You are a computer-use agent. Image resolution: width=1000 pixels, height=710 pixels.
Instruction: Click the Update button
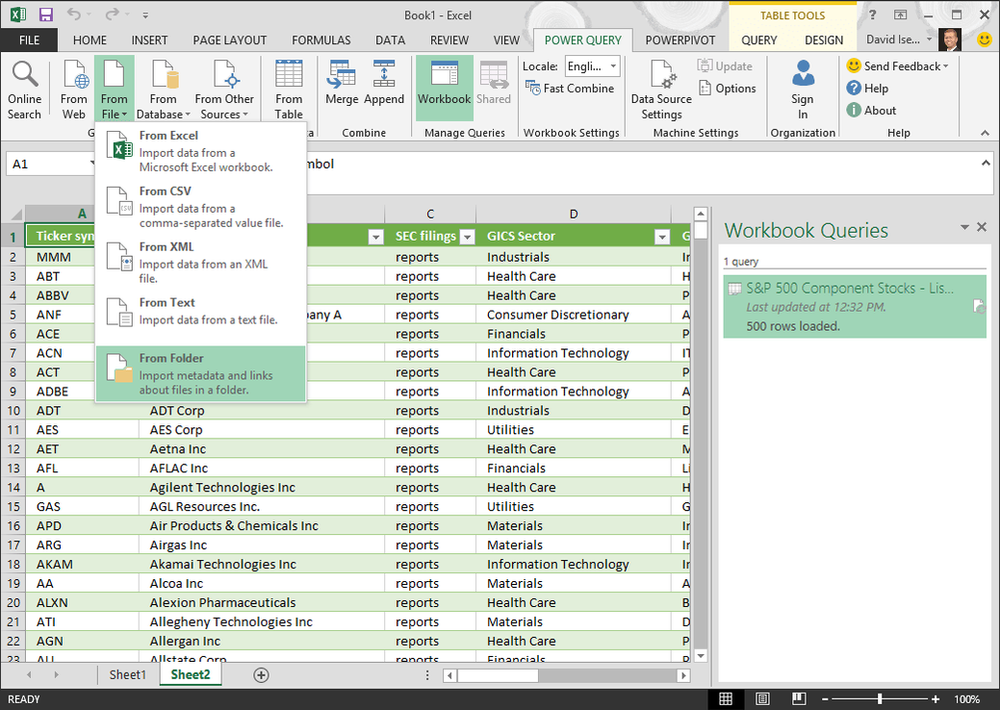click(725, 66)
